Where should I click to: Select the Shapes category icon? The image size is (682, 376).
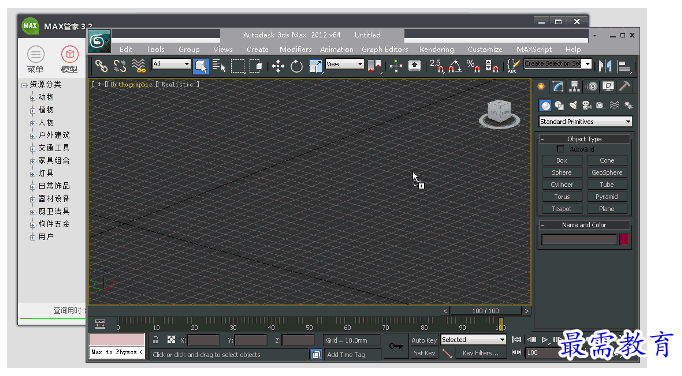click(559, 105)
